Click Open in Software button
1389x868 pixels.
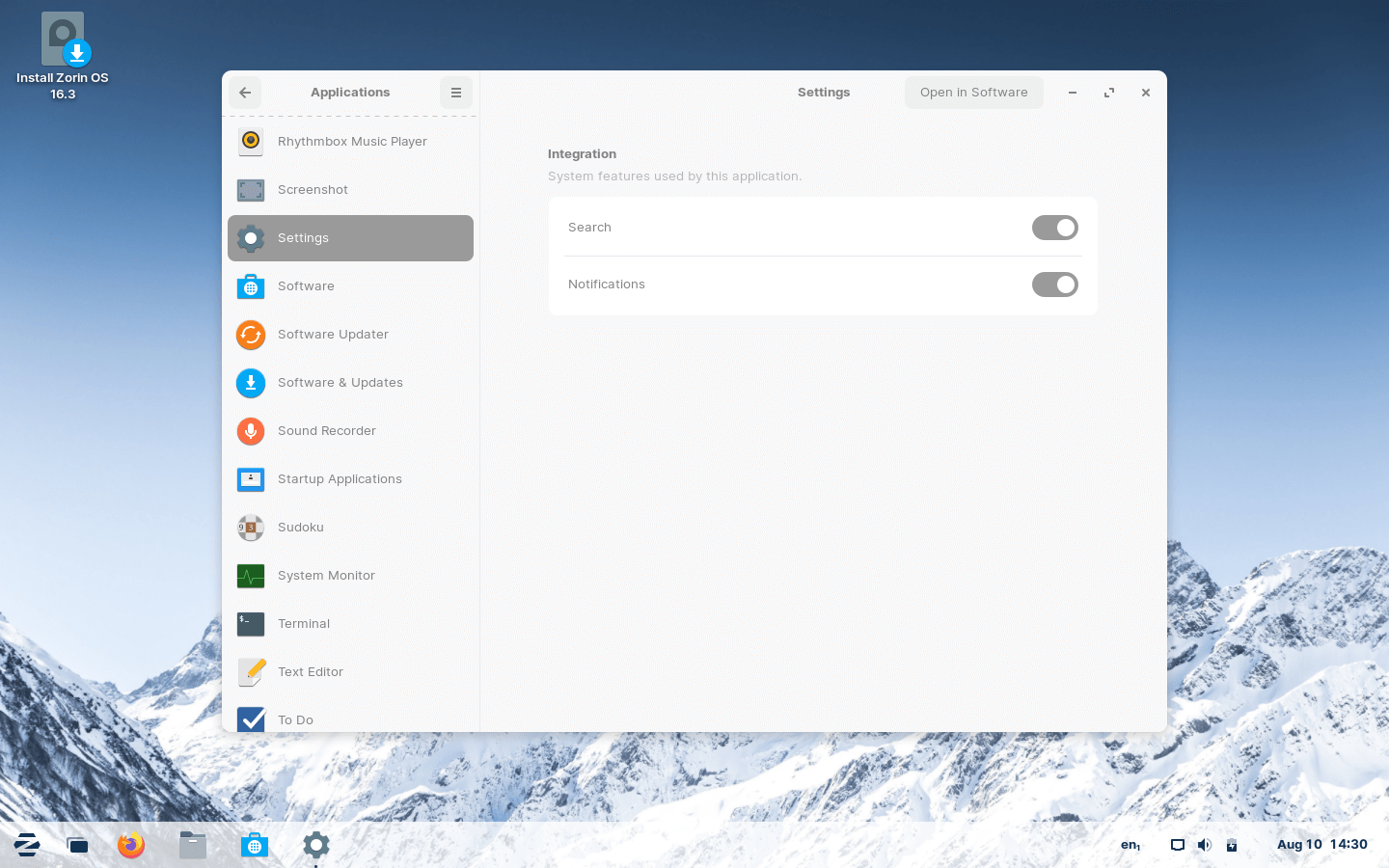tap(974, 93)
